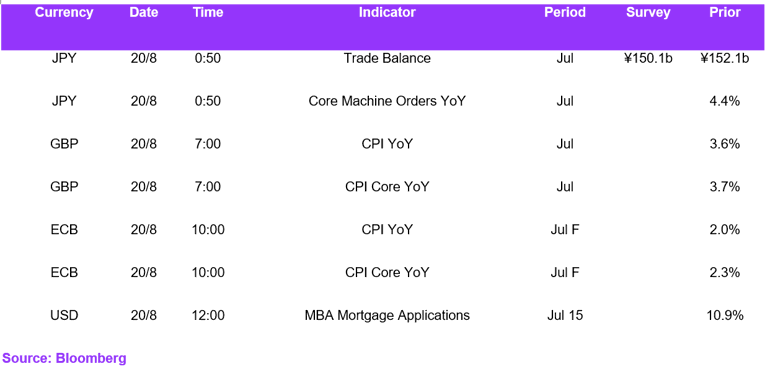
Task: Select the 12:00 time cell
Action: (208, 315)
